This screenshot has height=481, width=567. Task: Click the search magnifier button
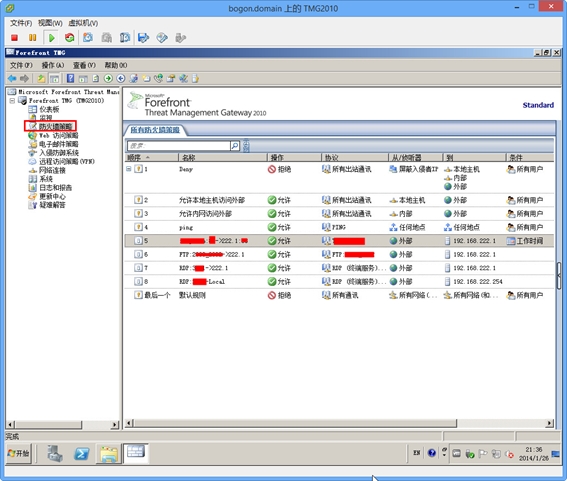235,146
